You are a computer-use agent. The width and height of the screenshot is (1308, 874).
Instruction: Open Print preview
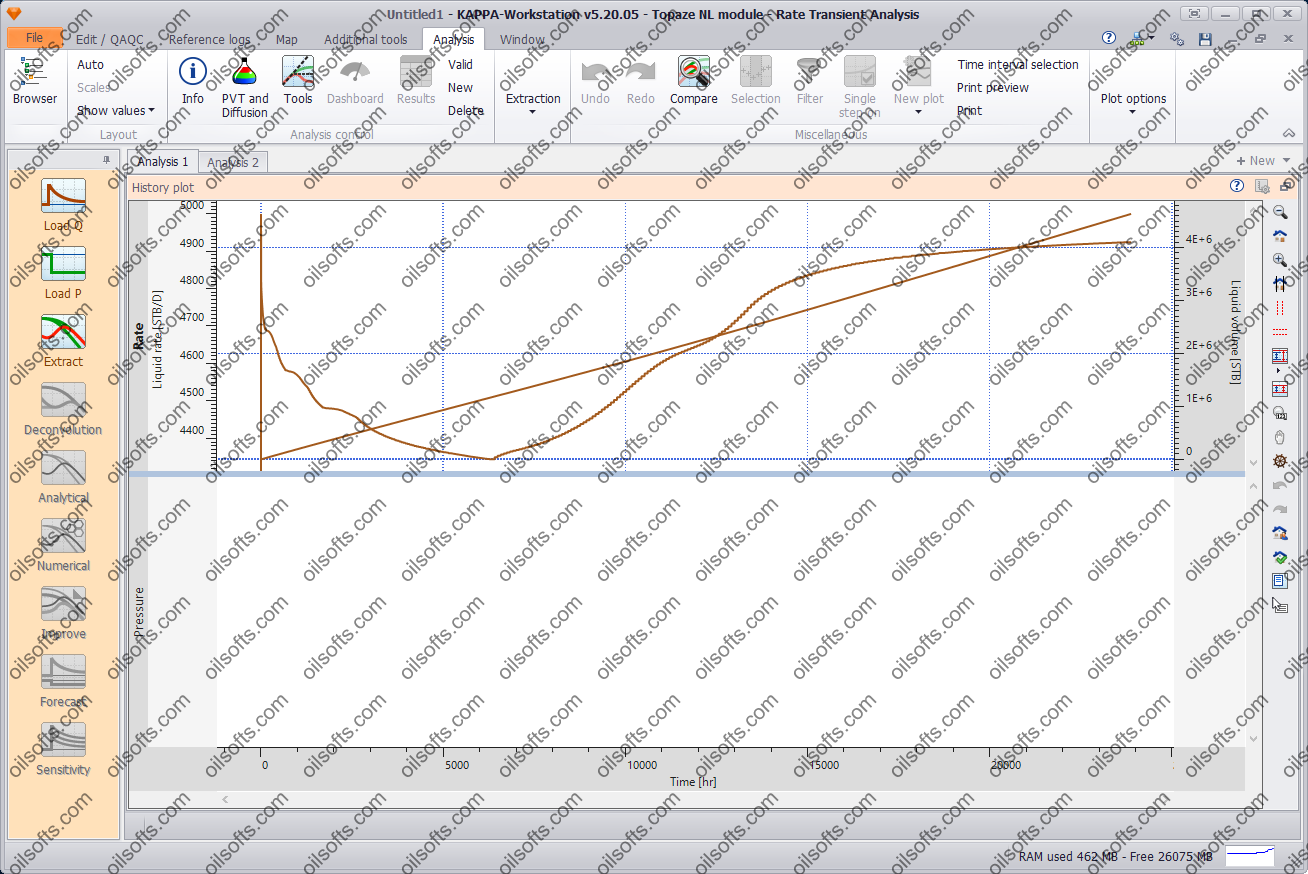993,87
